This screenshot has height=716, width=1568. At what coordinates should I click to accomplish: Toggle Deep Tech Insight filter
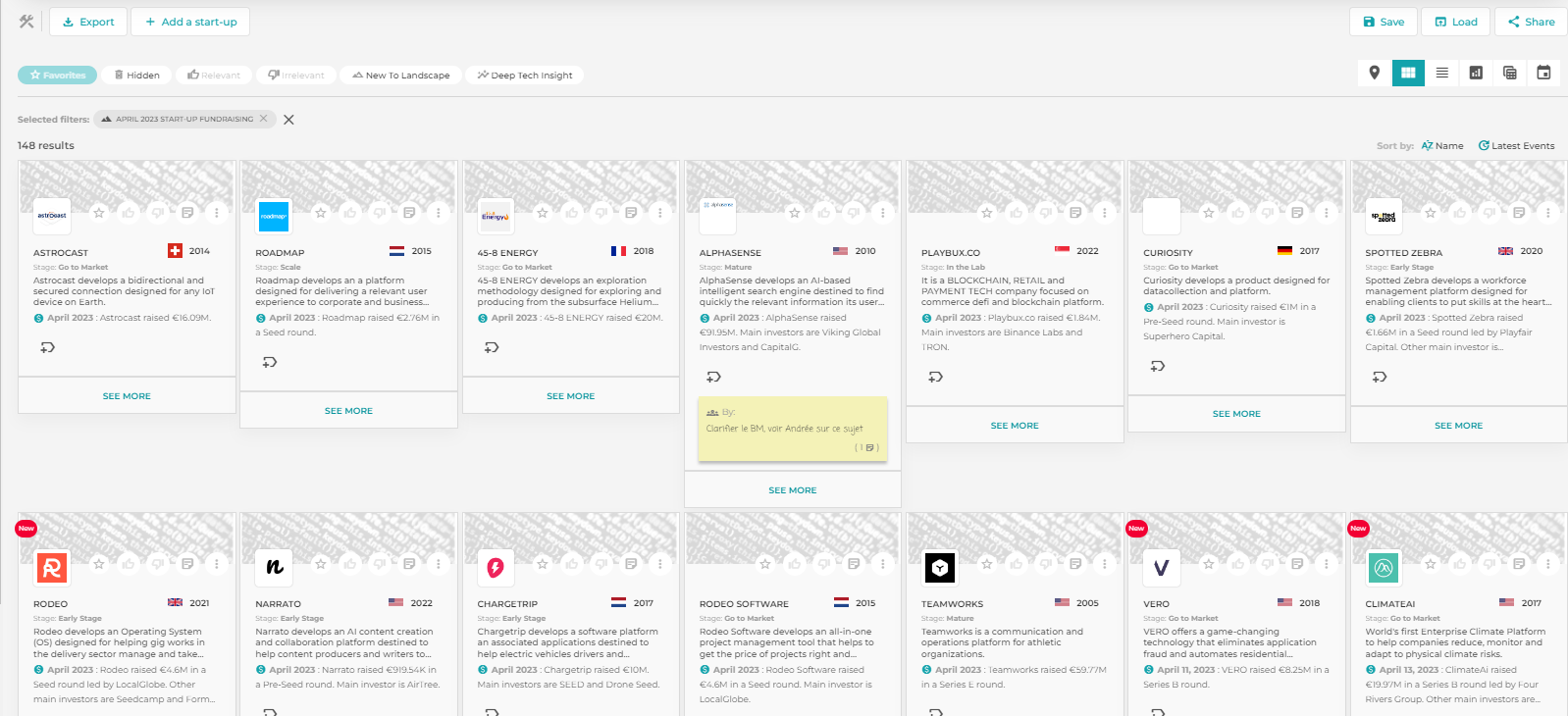tap(525, 75)
